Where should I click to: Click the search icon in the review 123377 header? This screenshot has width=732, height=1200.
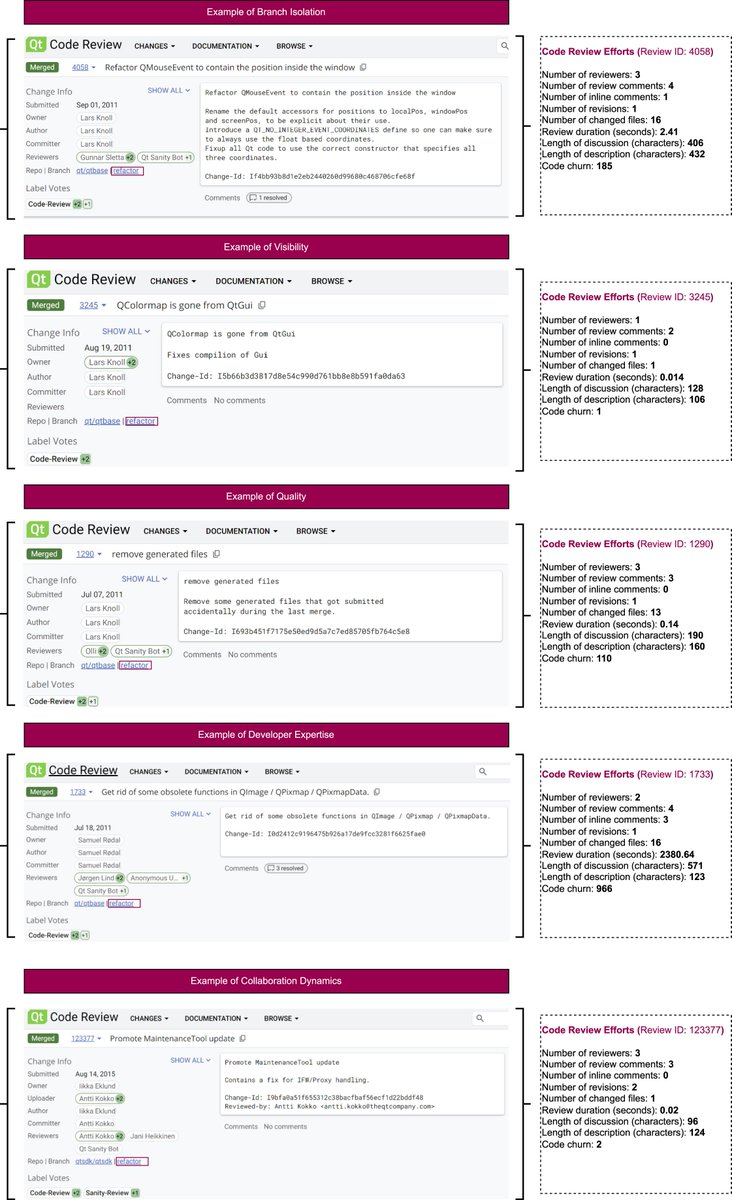[482, 1018]
